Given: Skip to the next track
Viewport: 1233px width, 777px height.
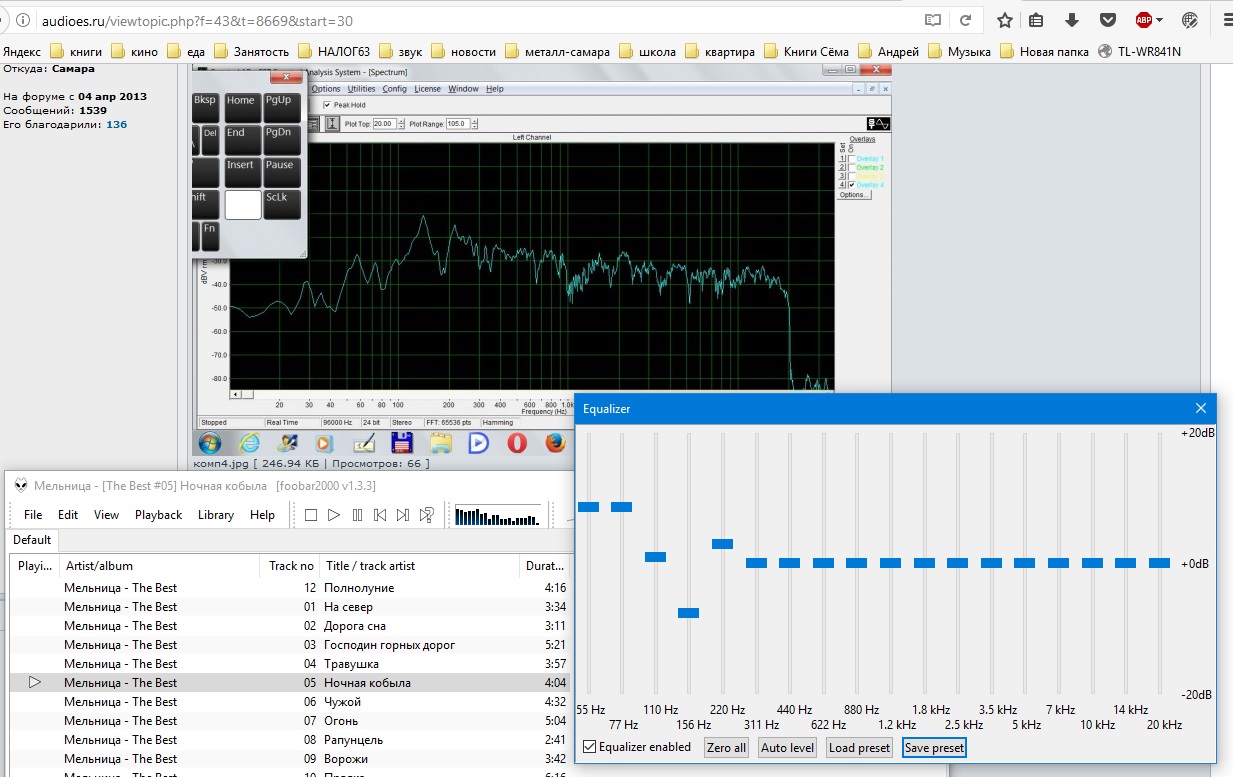Looking at the screenshot, I should coord(403,515).
